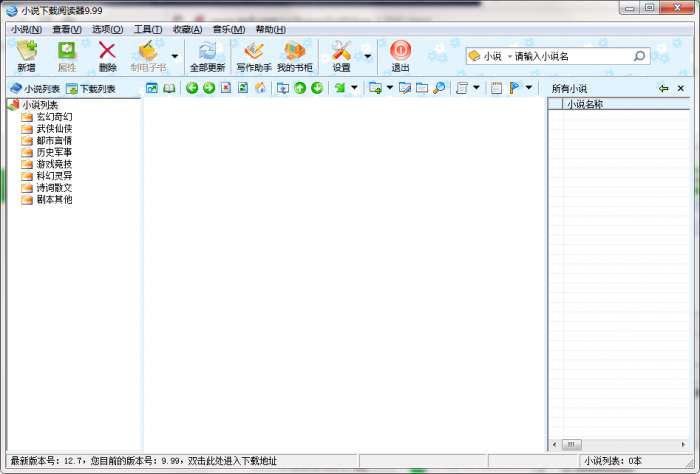The width and height of the screenshot is (700, 474).
Task: Open the 设置 settings tool
Action: point(341,56)
